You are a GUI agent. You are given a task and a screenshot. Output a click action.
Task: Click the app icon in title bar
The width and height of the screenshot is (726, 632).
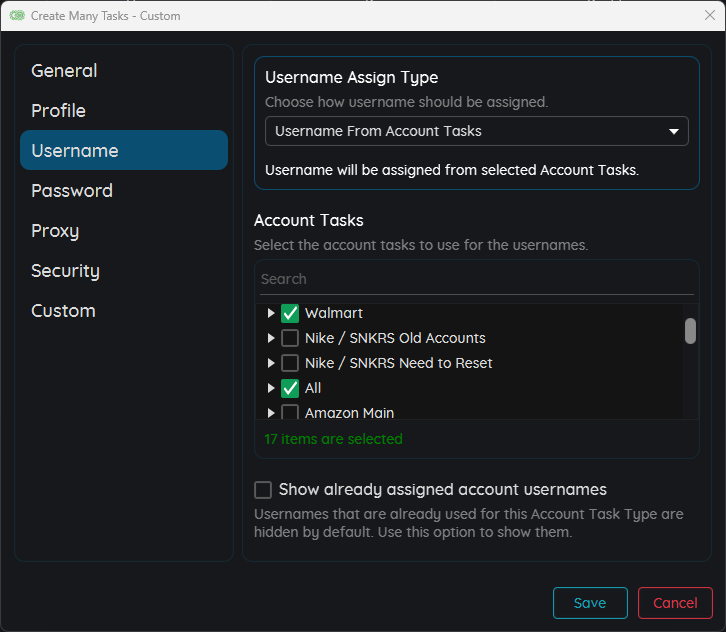click(x=17, y=16)
